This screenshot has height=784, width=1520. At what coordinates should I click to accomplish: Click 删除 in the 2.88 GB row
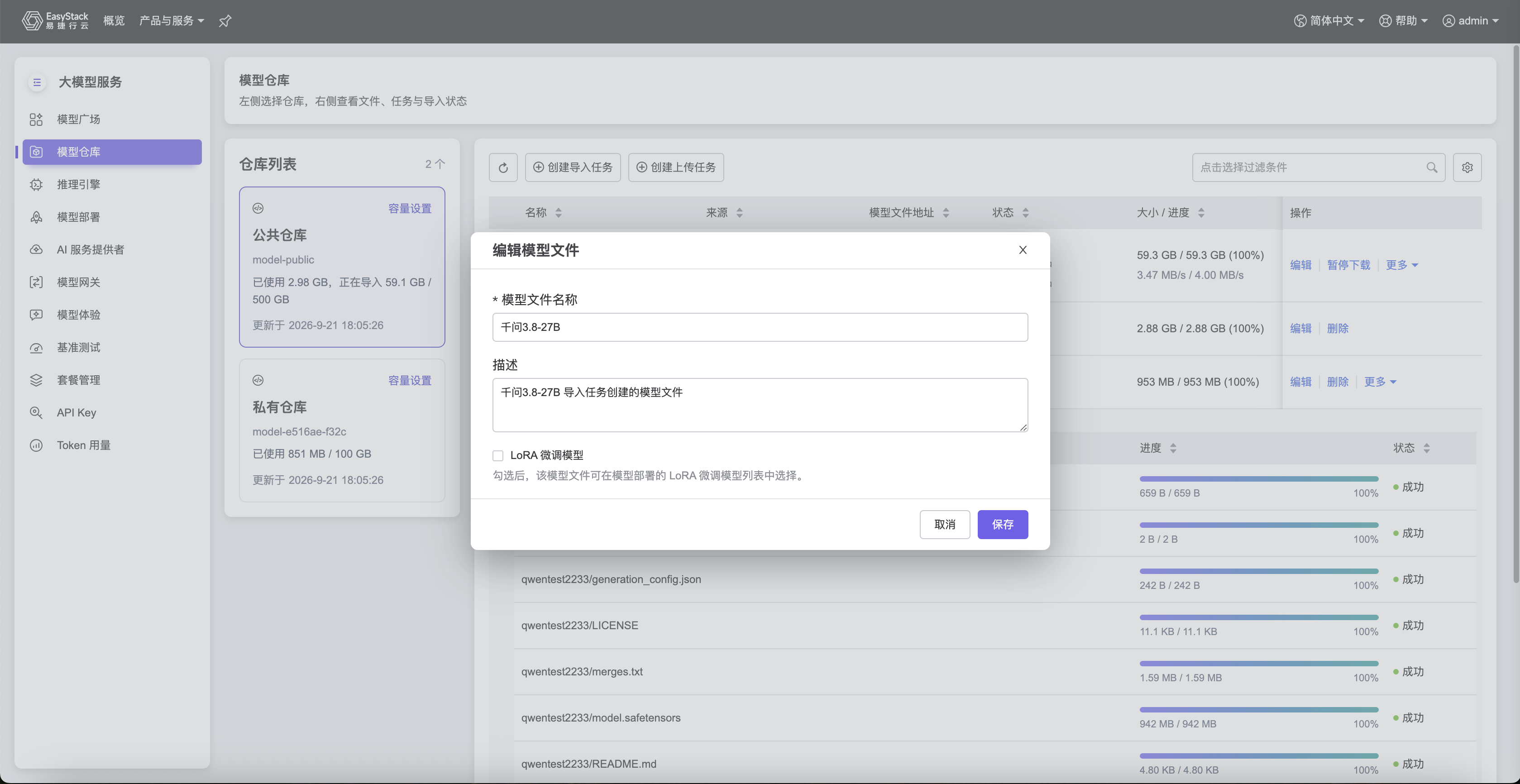point(1338,328)
